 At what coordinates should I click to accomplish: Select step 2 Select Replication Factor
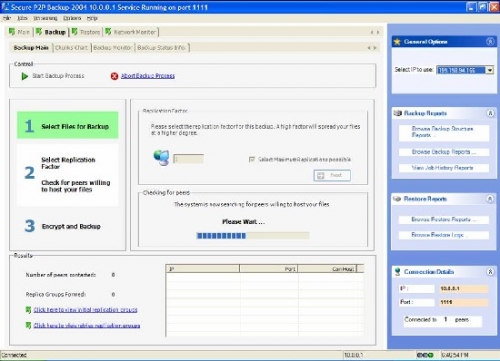pyautogui.click(x=68, y=174)
